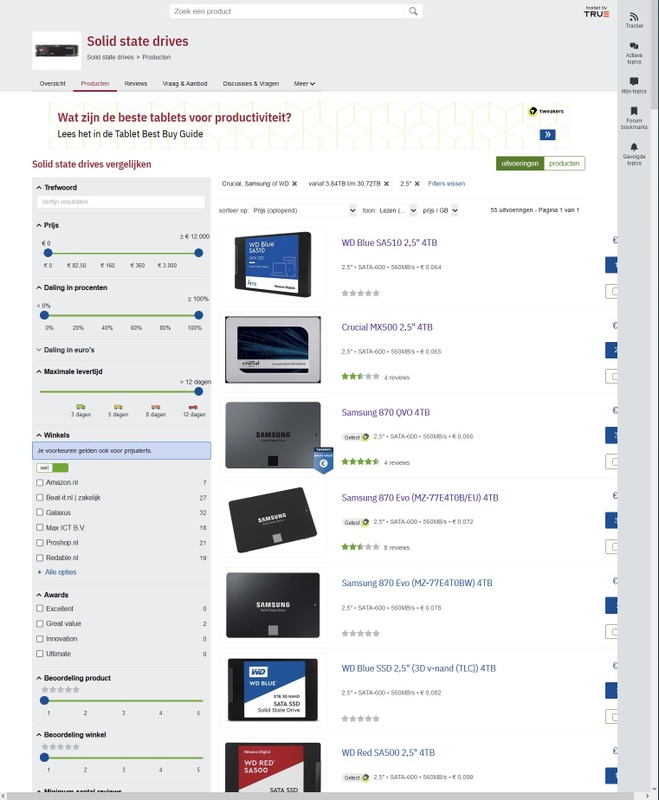Click the Beoordeling product slider handle
This screenshot has height=800, width=659.
pyautogui.click(x=44, y=701)
